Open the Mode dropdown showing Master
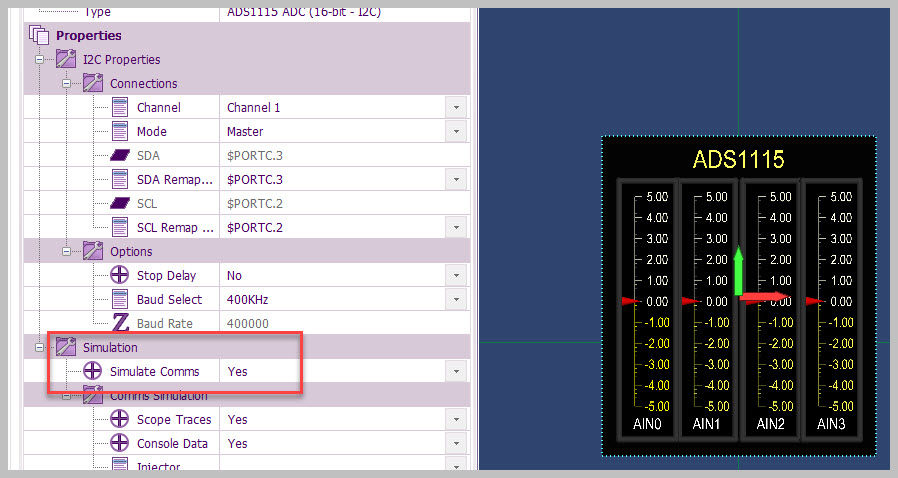 pos(456,131)
